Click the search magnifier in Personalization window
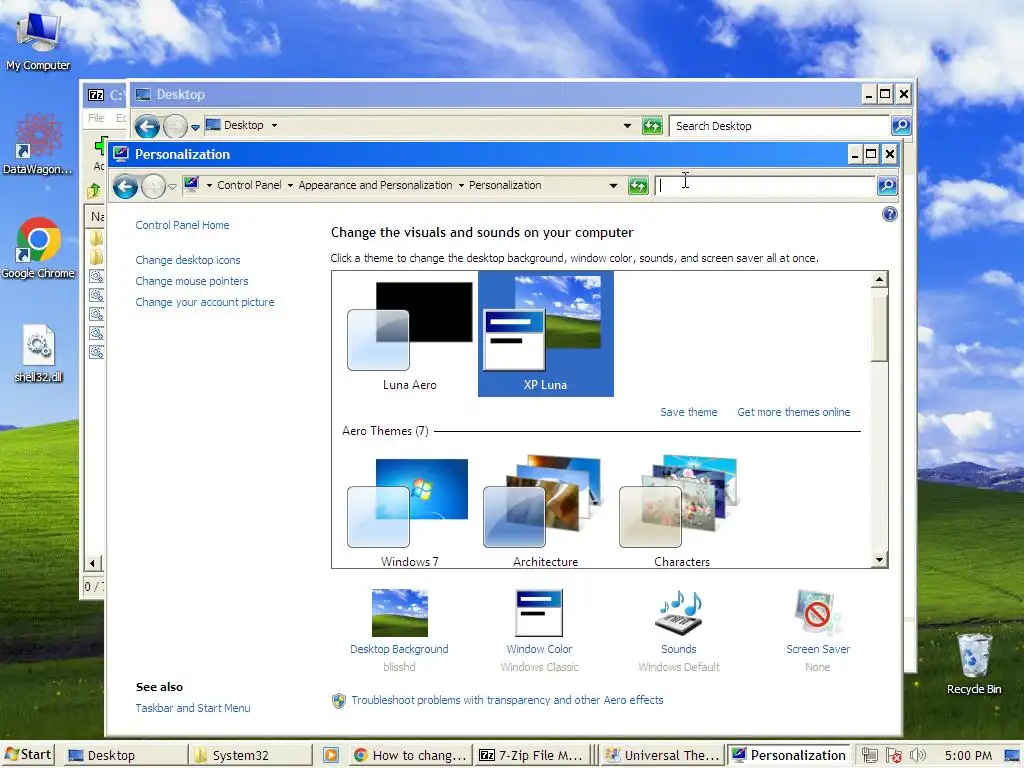 pyautogui.click(x=887, y=185)
